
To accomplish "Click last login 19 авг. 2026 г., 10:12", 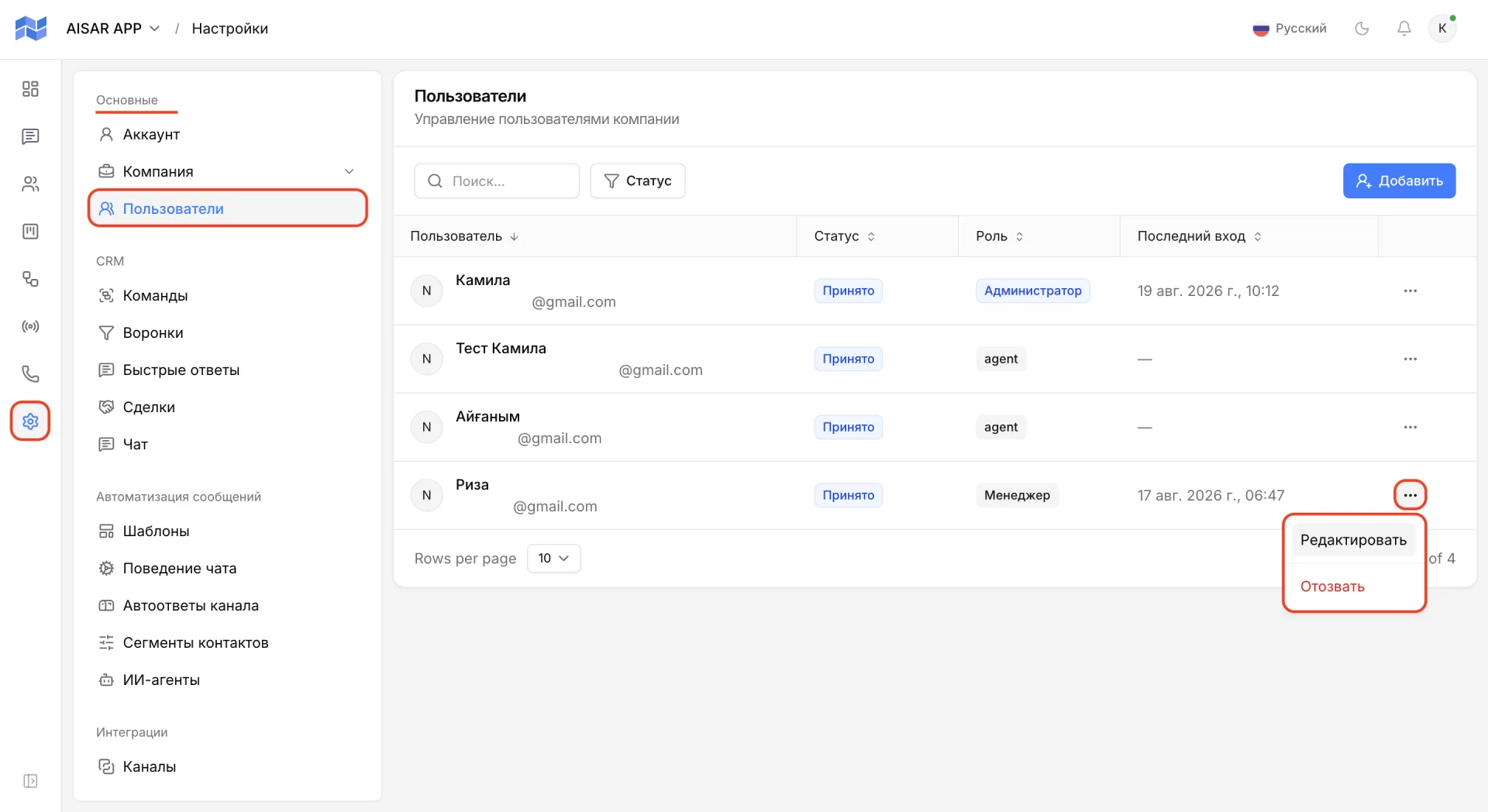I will tap(1208, 291).
